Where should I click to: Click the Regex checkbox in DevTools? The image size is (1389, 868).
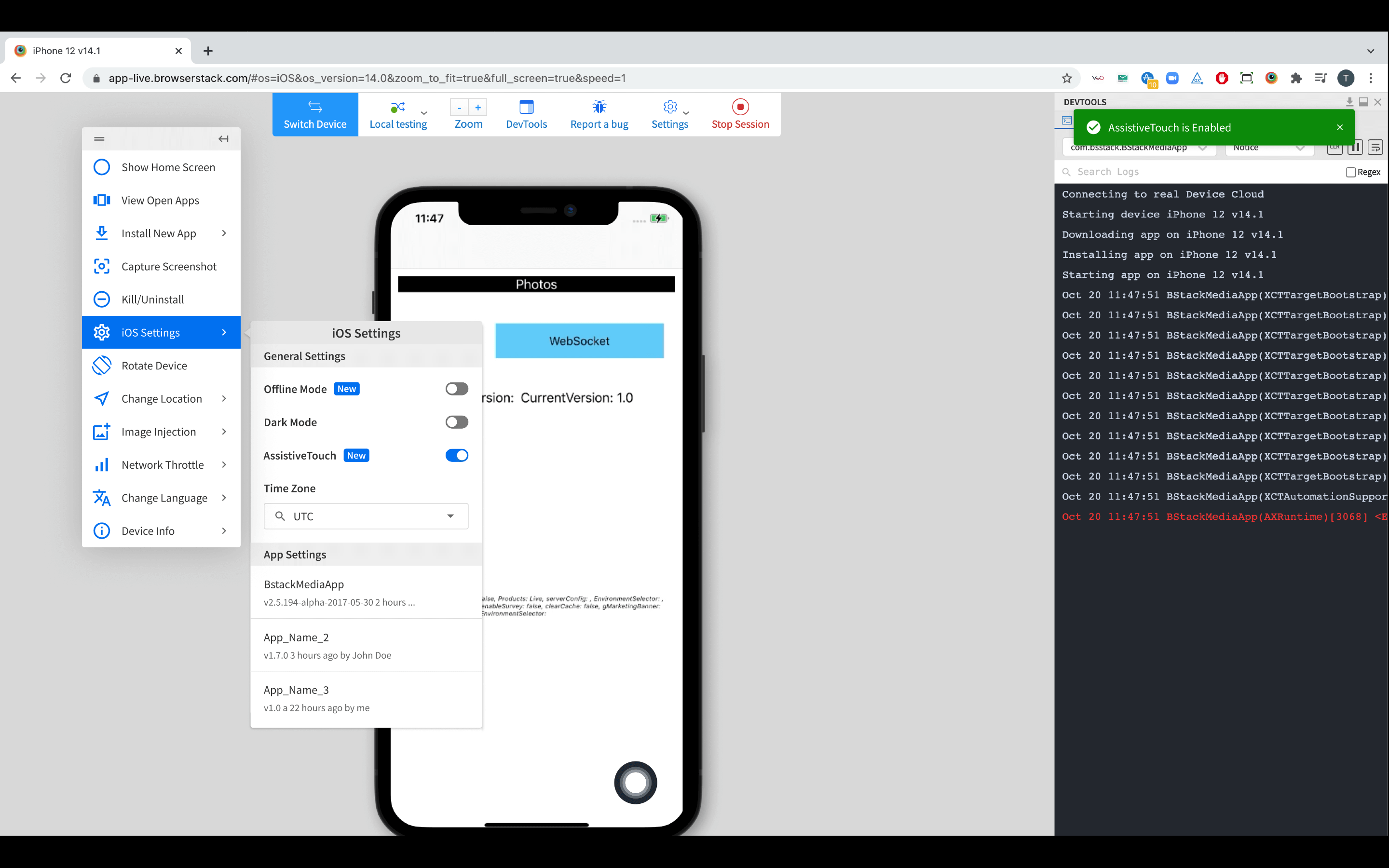1350,171
